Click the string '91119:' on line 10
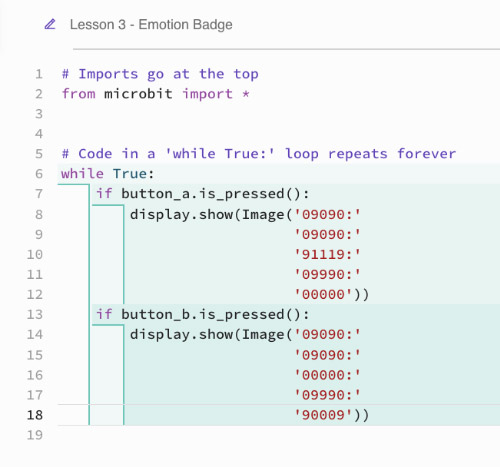500x467 pixels. click(x=327, y=255)
